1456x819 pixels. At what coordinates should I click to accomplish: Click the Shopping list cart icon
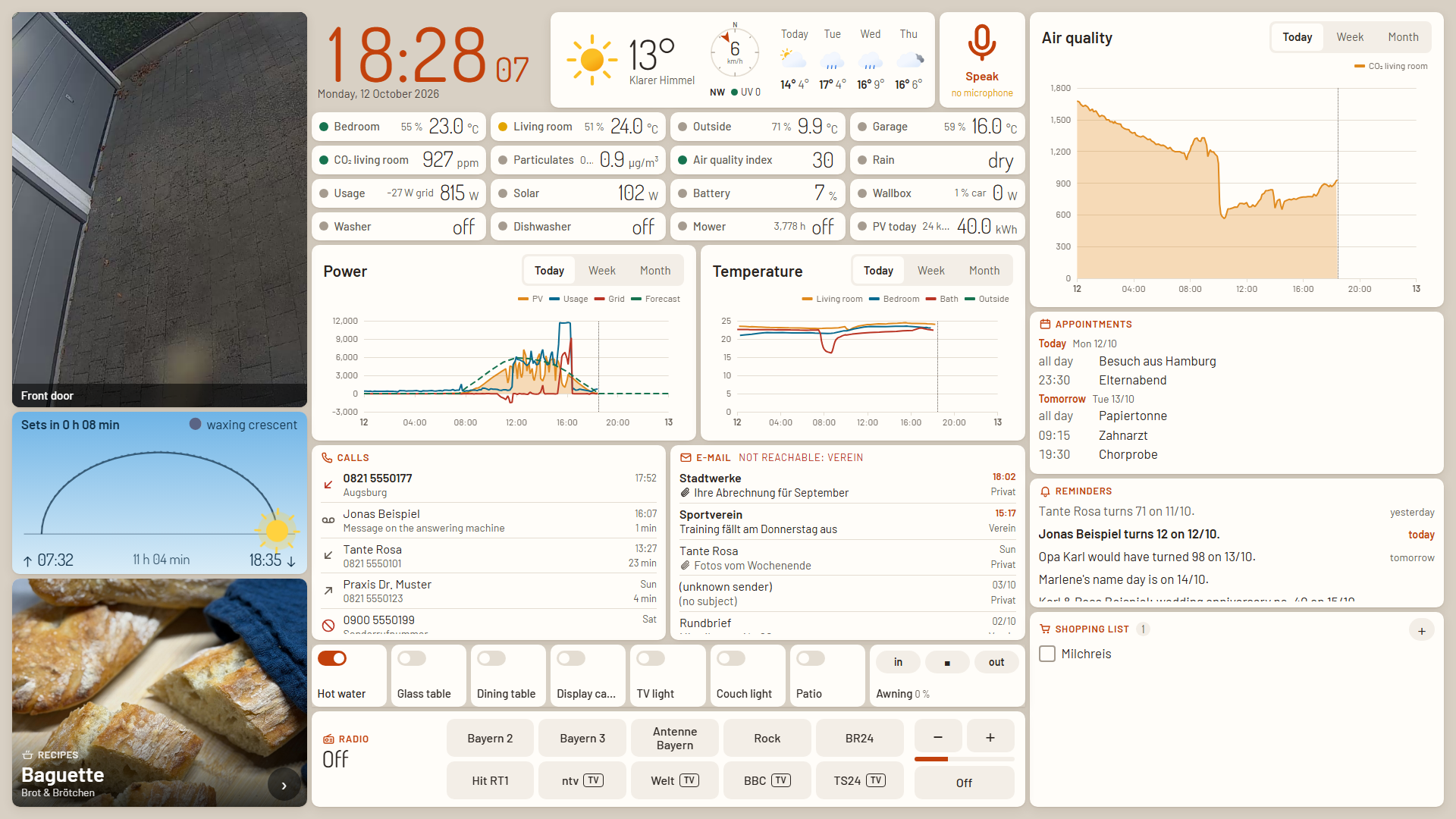1045,629
